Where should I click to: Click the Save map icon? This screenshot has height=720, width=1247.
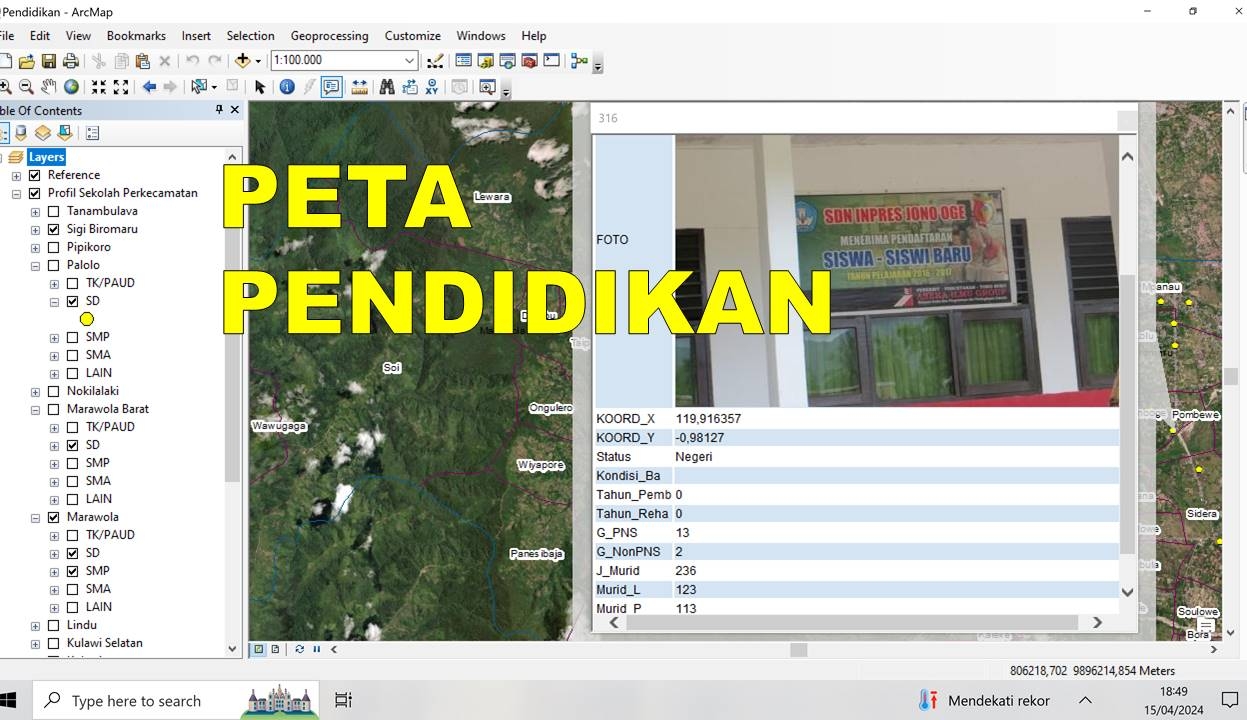point(48,61)
